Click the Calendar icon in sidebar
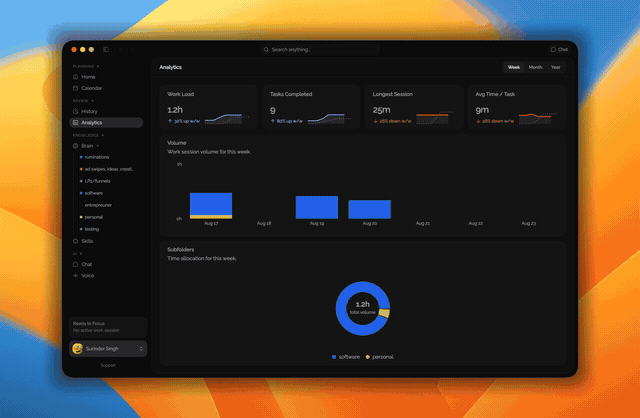The height and width of the screenshot is (418, 640). [76, 88]
